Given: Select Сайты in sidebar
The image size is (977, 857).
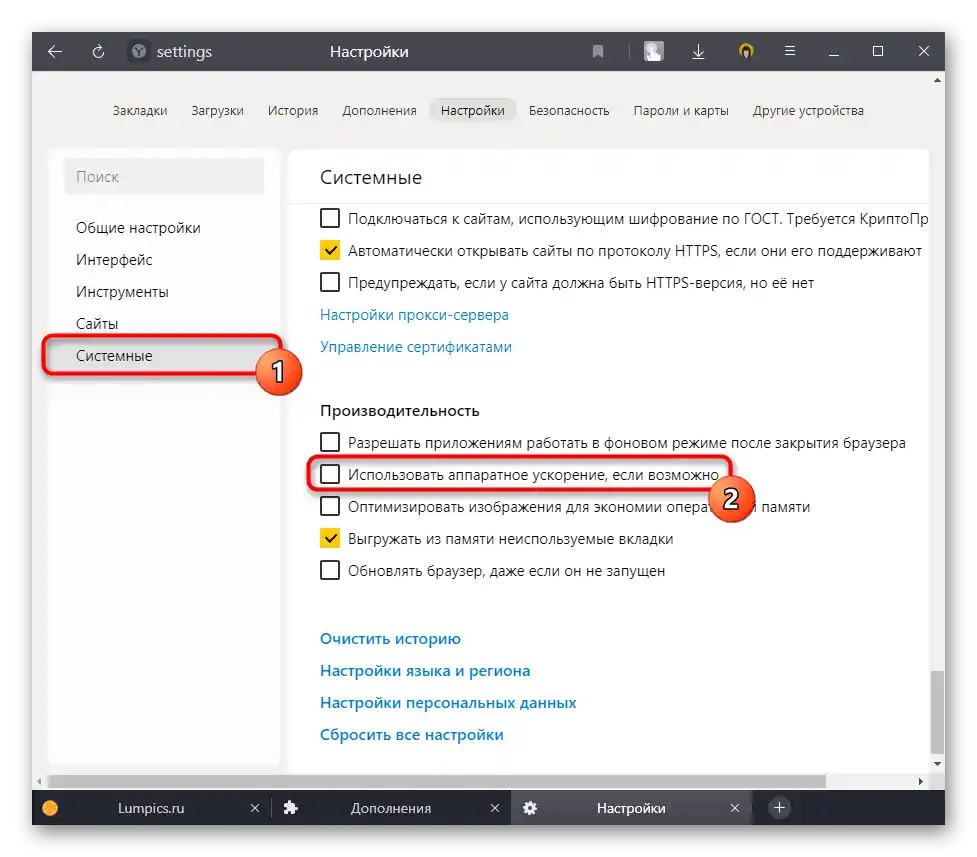Looking at the screenshot, I should [x=97, y=323].
